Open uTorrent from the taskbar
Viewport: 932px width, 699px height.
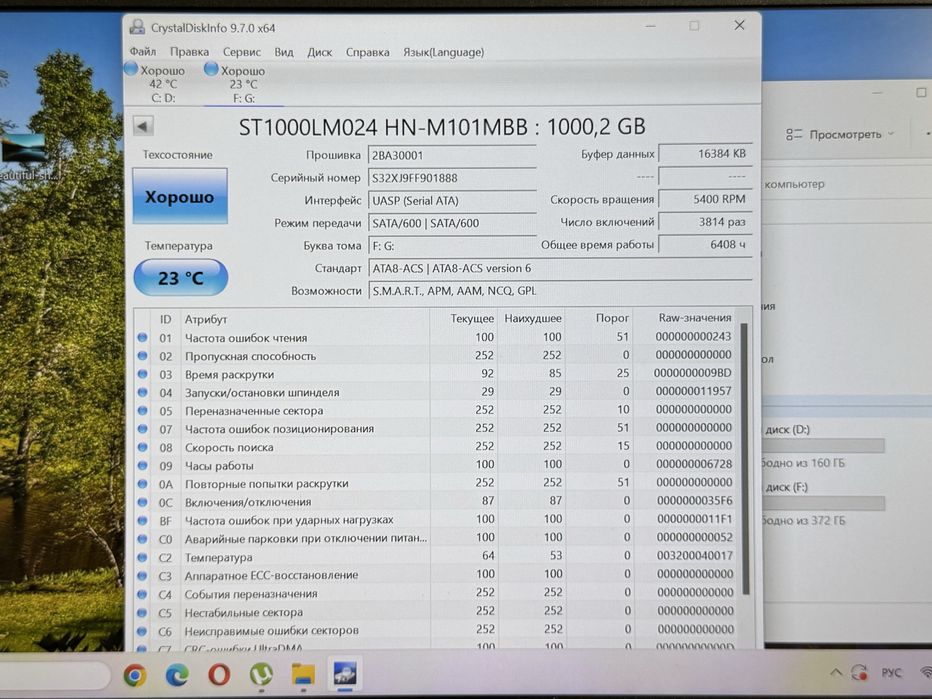pos(261,674)
